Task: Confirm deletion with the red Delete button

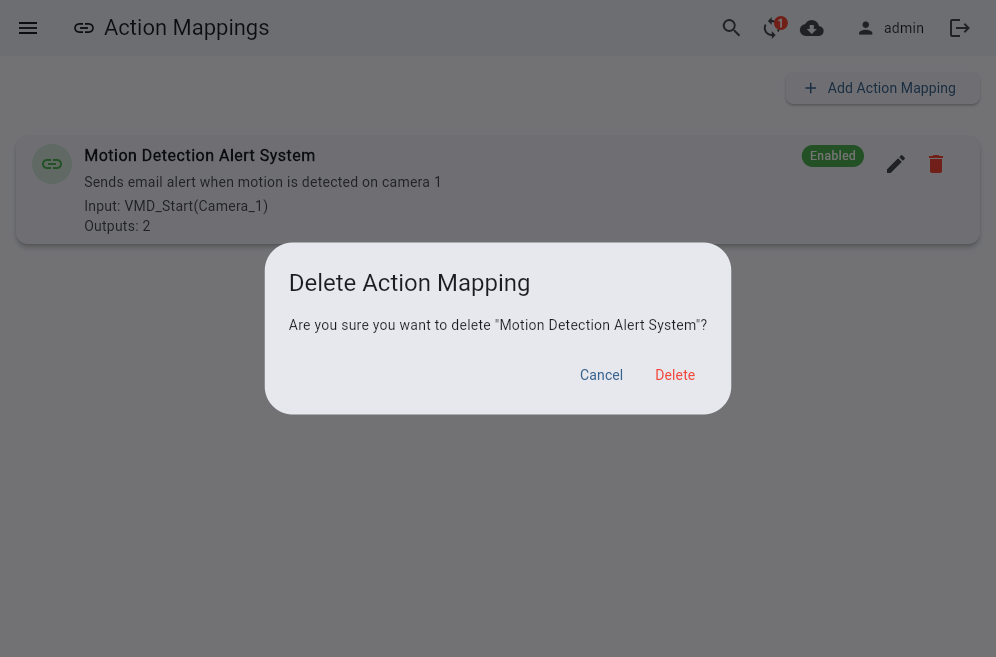Action: coord(675,375)
